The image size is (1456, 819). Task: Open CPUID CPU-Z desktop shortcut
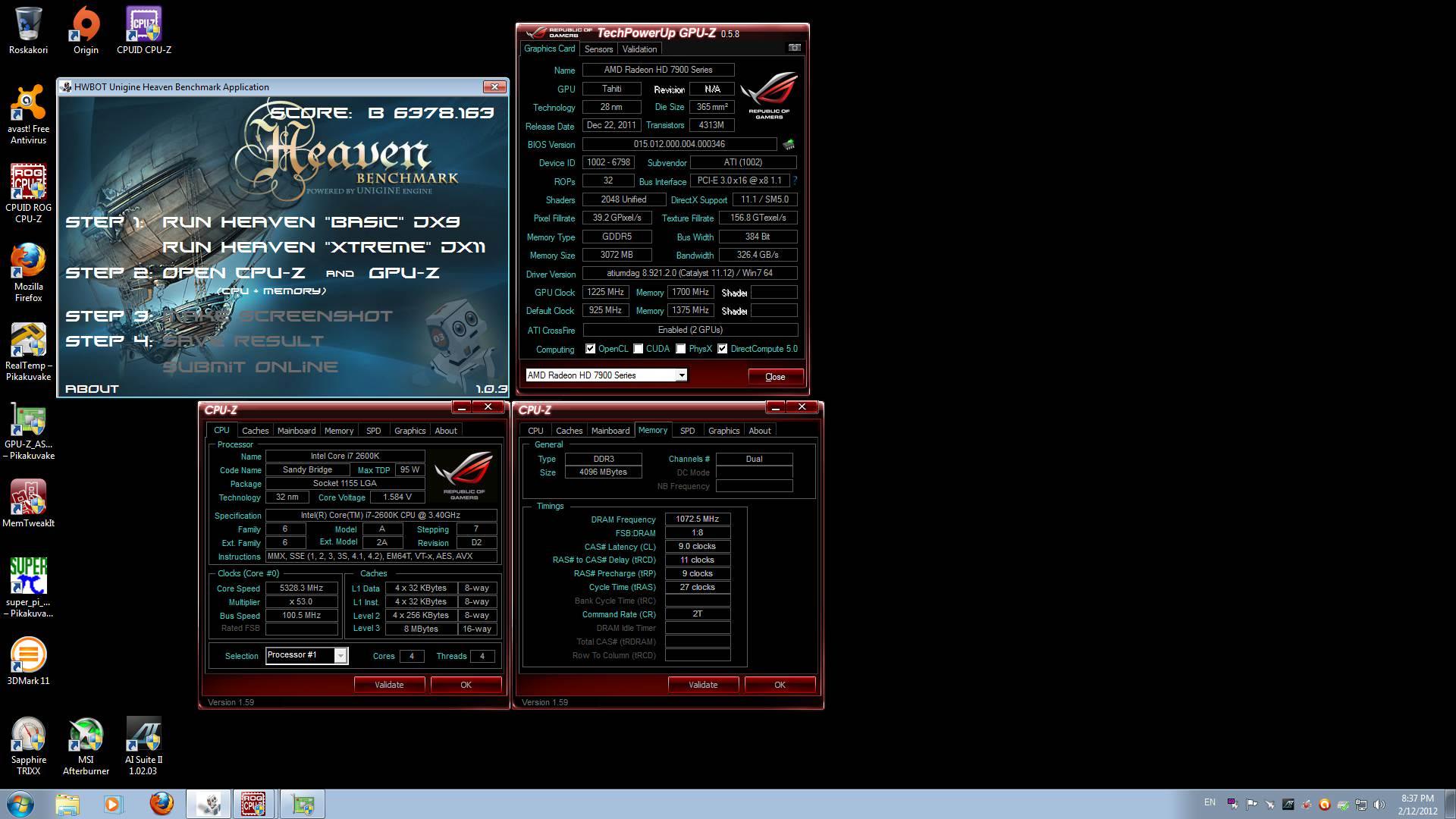pos(143,30)
